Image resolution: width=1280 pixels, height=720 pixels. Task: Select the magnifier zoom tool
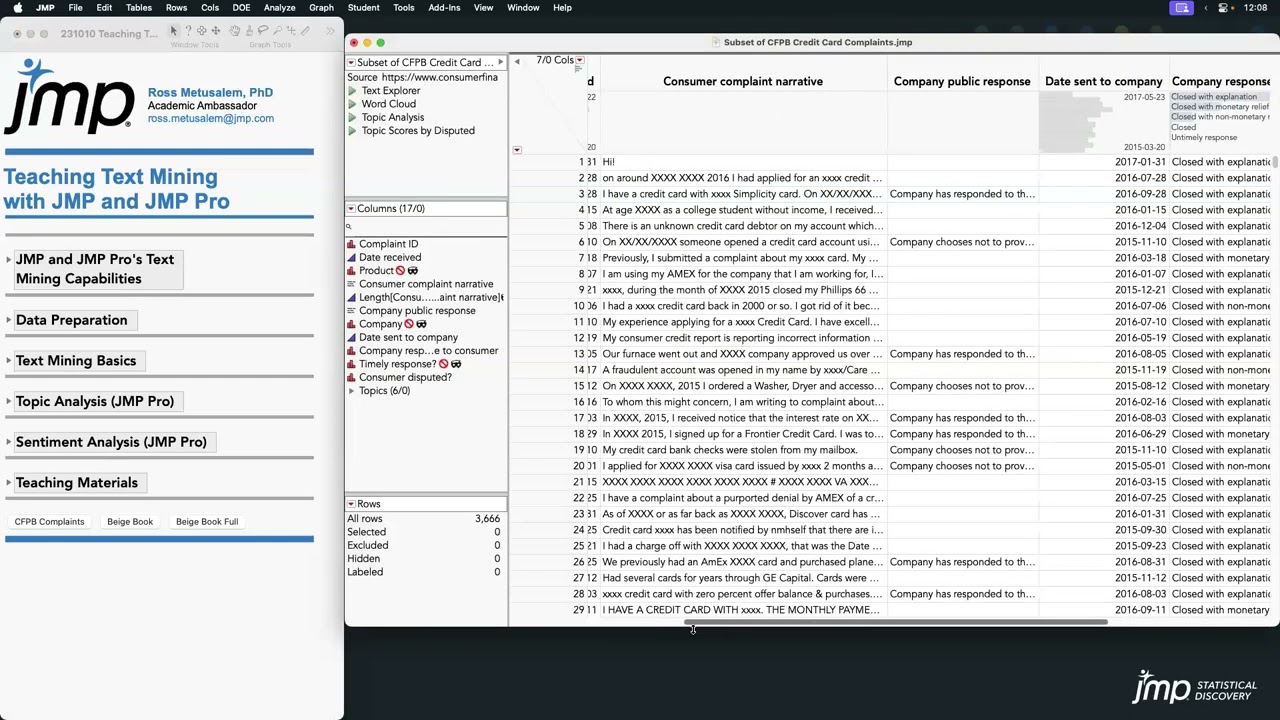(277, 31)
